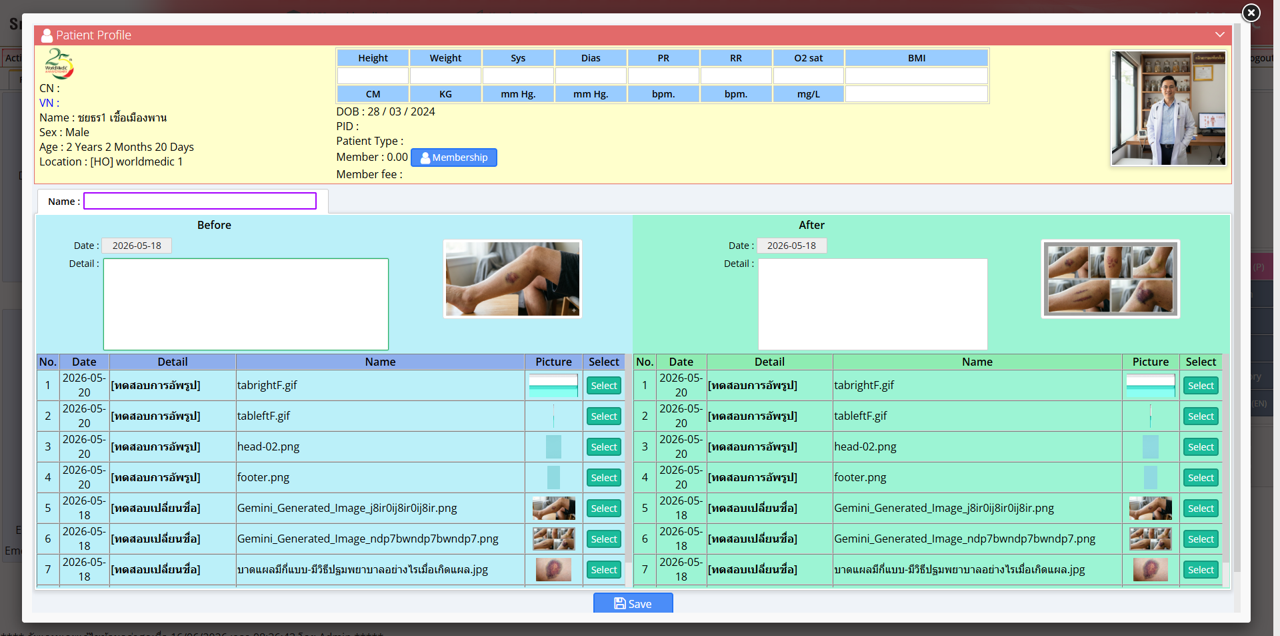Click the After Detail text area
The image size is (1280, 636).
873,304
